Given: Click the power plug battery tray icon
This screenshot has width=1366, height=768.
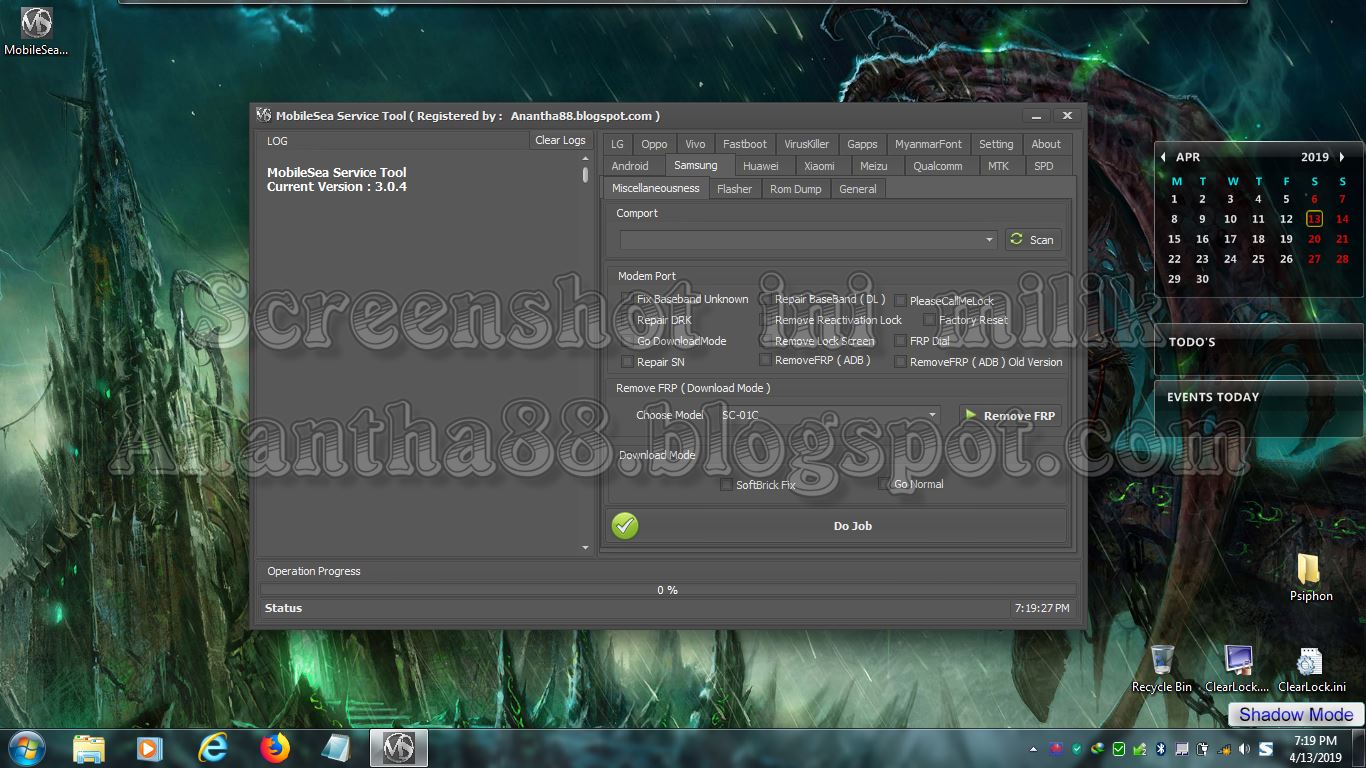Looking at the screenshot, I should tap(1203, 748).
